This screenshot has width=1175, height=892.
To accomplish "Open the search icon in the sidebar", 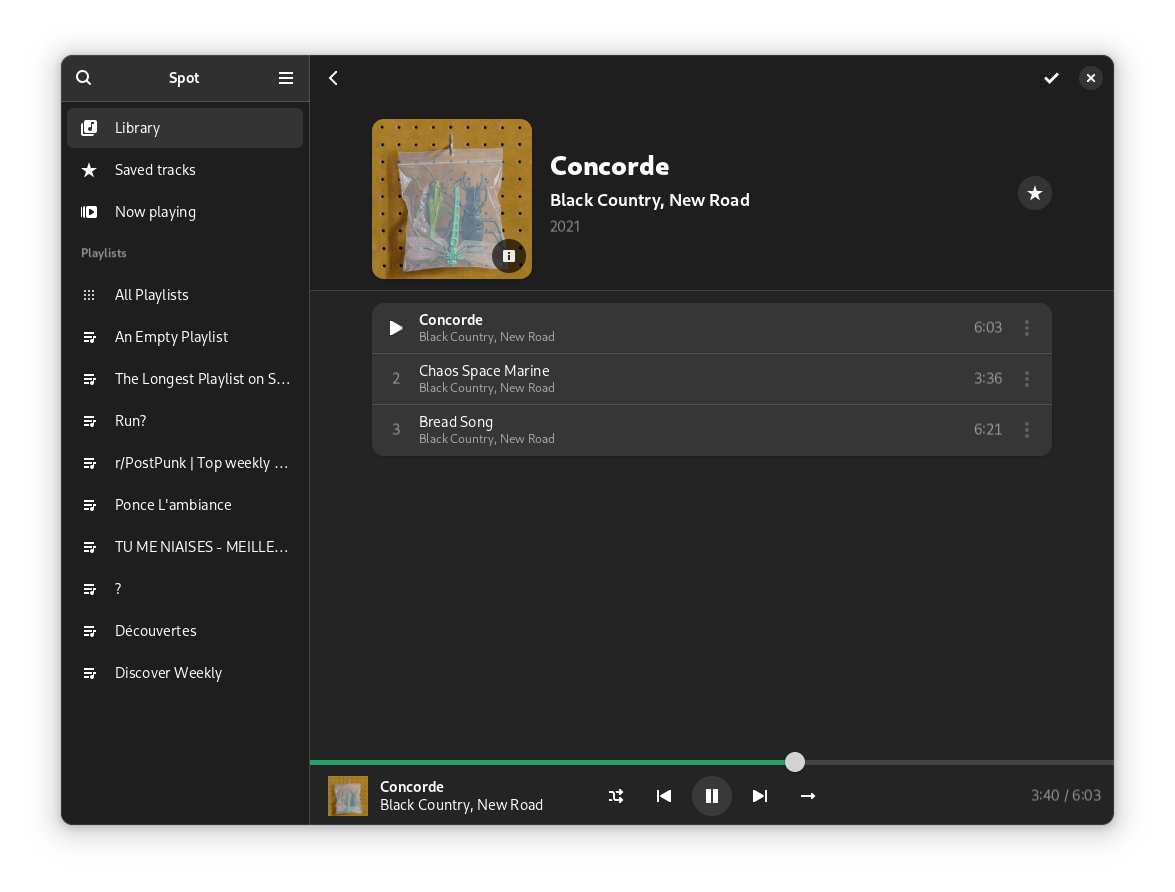I will tap(84, 78).
